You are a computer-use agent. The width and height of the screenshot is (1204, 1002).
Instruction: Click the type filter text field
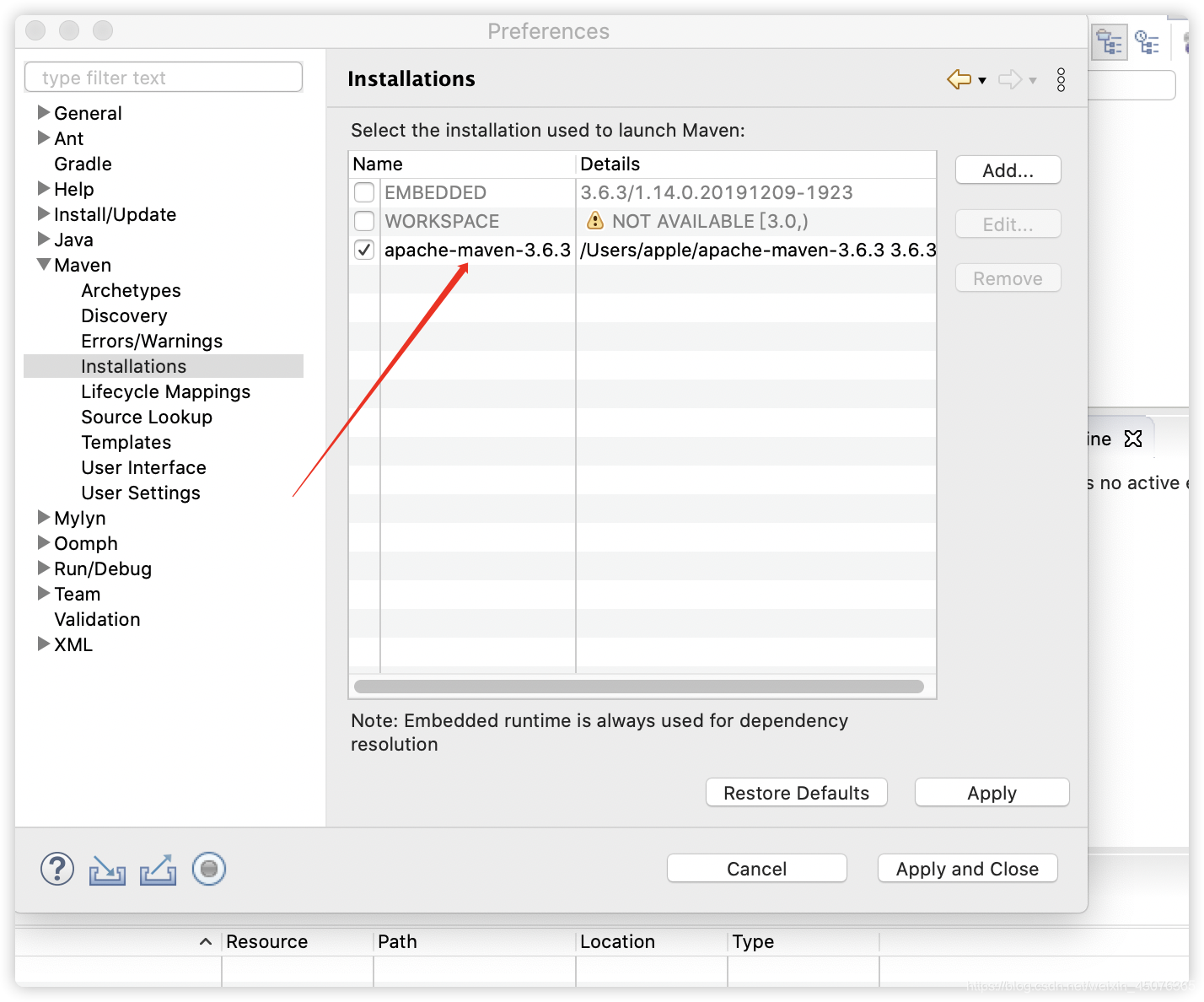(x=164, y=78)
